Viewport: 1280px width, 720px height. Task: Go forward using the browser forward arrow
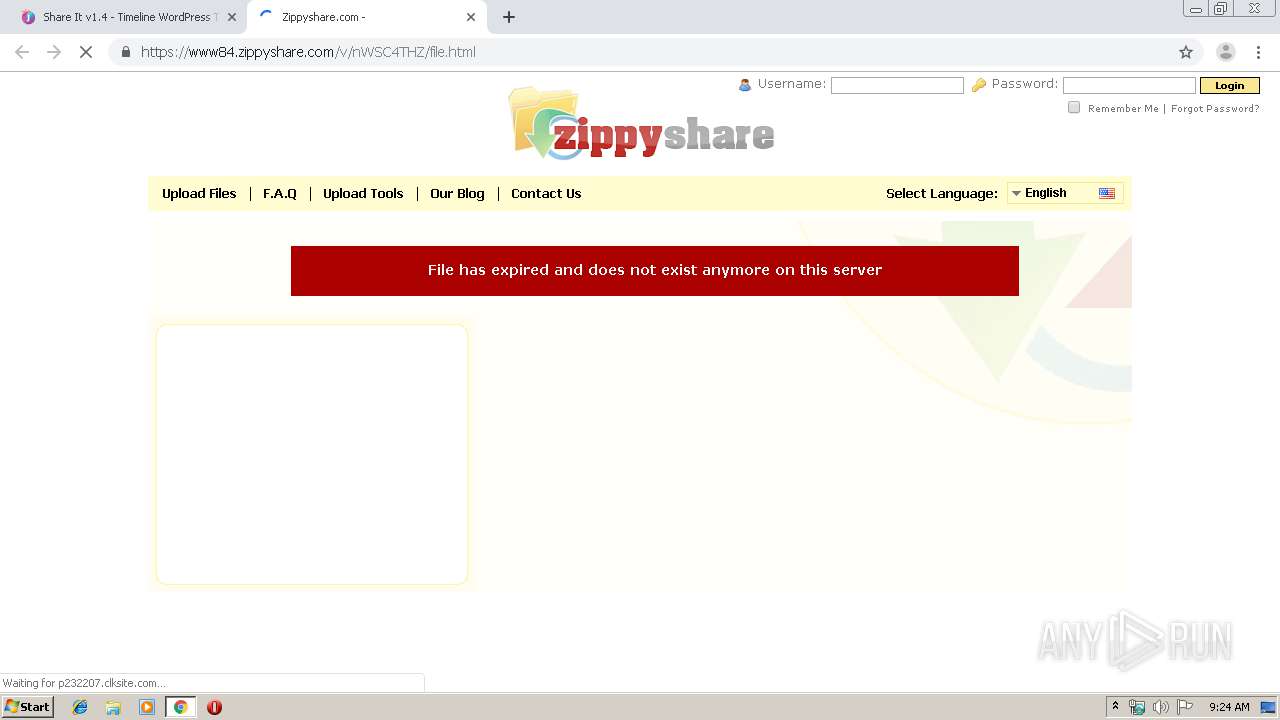(x=54, y=52)
